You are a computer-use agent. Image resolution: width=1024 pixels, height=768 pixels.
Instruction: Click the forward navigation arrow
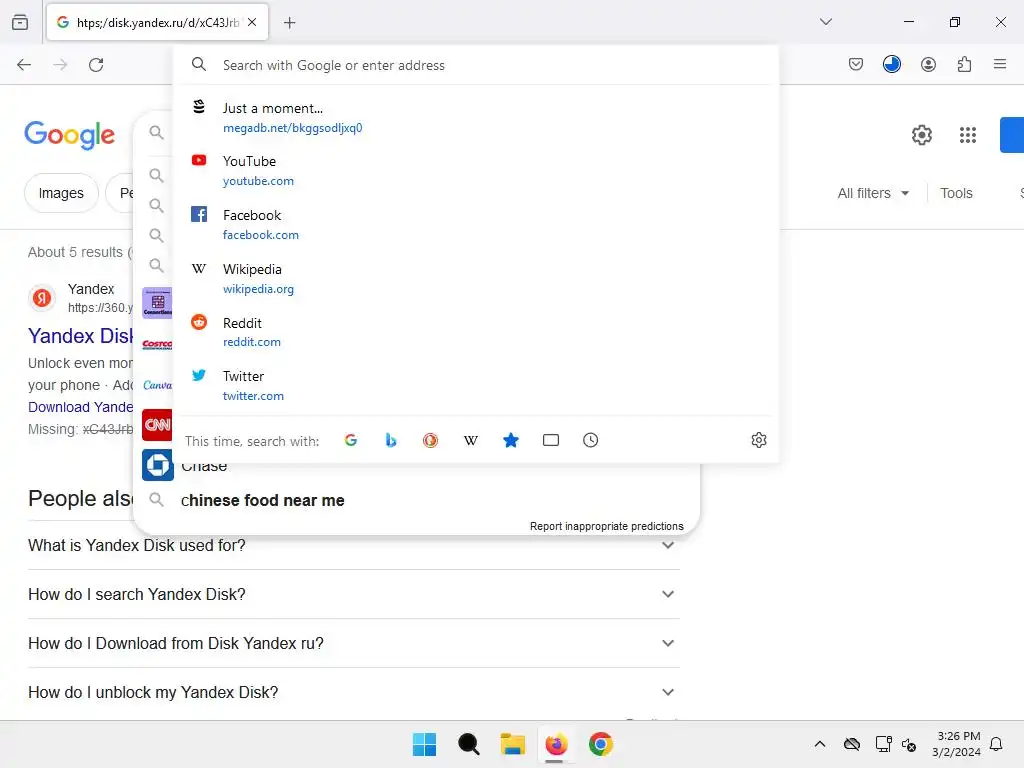click(60, 65)
